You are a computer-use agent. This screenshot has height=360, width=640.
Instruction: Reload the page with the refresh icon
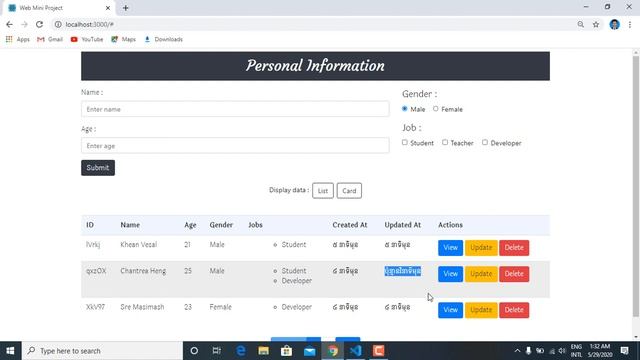pyautogui.click(x=39, y=24)
